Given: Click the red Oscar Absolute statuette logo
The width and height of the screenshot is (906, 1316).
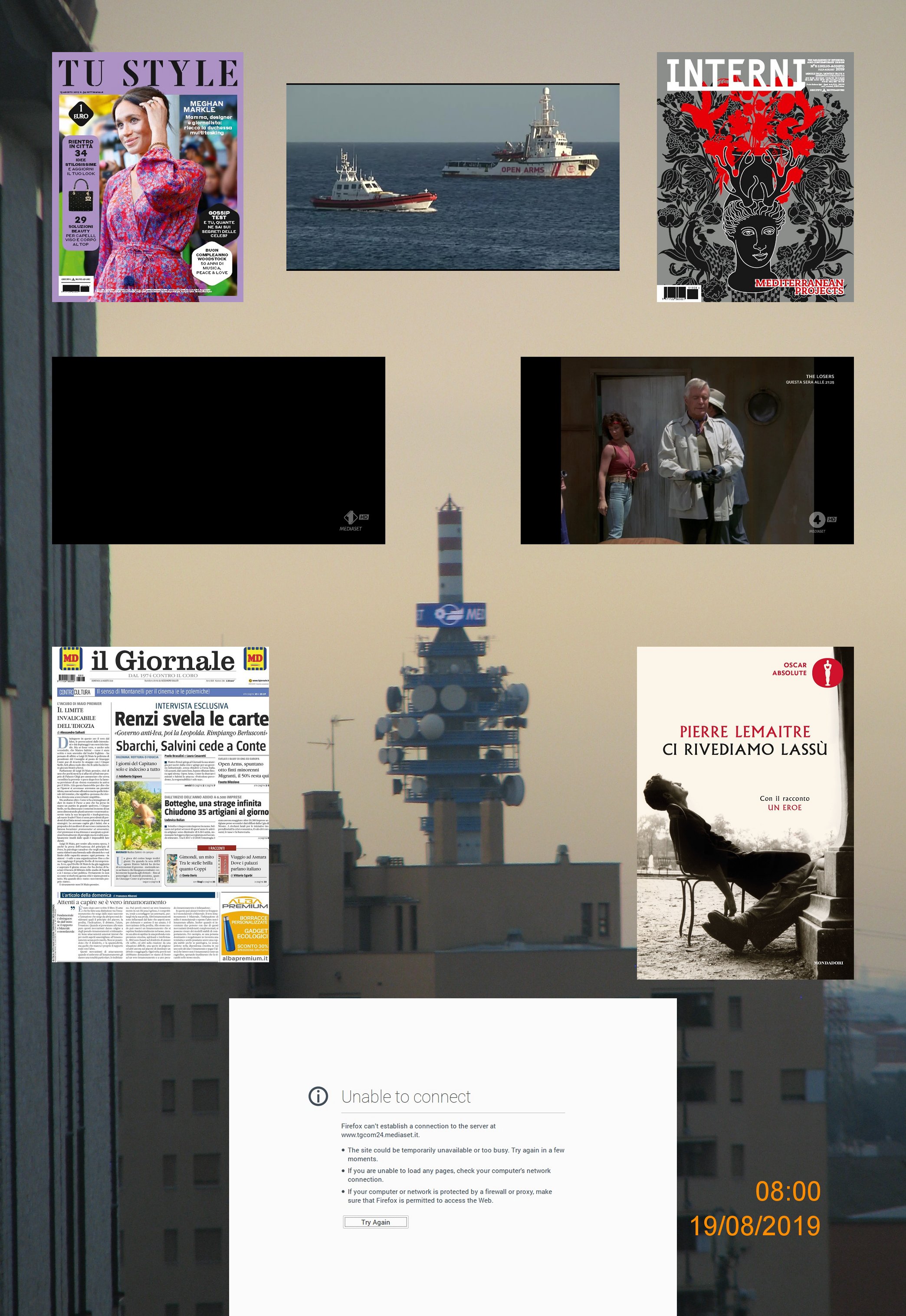Looking at the screenshot, I should pos(827,673).
